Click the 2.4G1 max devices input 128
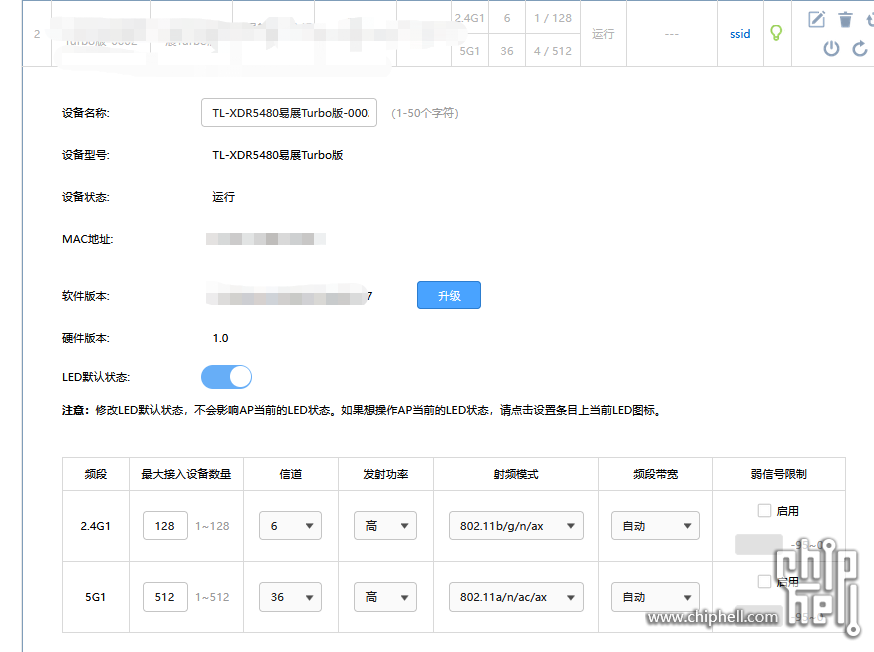Screen dimensions: 874x652 pyautogui.click(x=165, y=526)
